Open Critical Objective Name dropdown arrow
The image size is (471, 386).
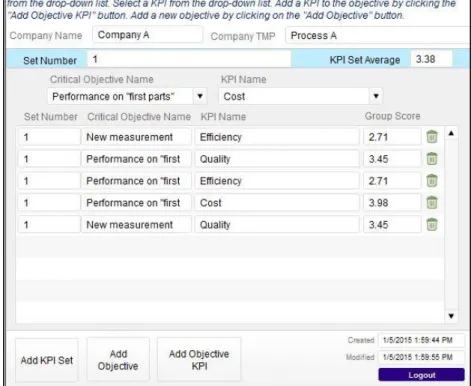pyautogui.click(x=200, y=96)
